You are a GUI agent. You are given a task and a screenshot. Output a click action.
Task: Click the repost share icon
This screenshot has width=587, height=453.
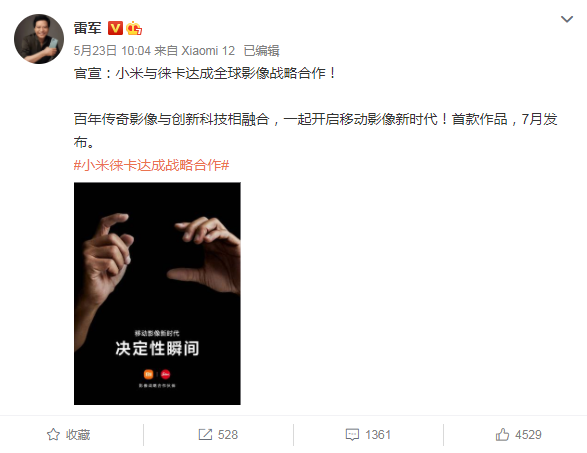[x=205, y=435]
